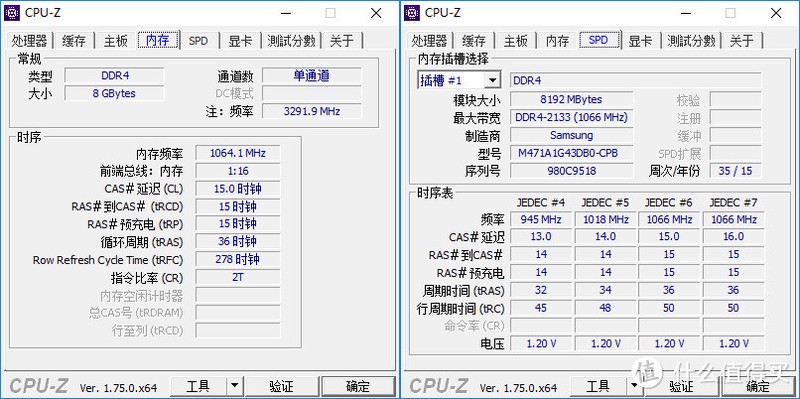
Task: Open the 内存 tab in the right window
Action: pyautogui.click(x=557, y=41)
